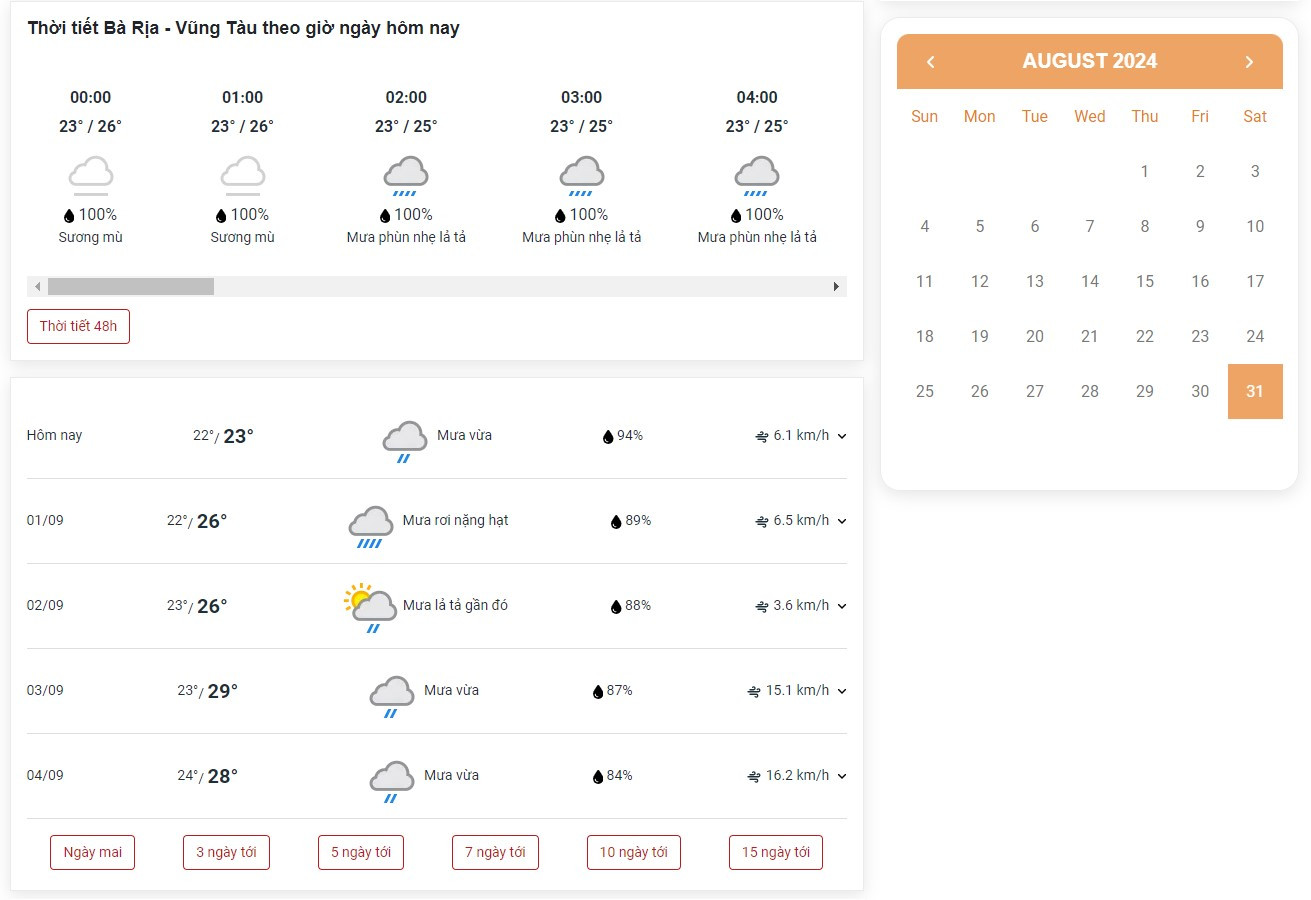Click the 15.1 km/h wind speed value
1311x900 pixels.
point(797,690)
